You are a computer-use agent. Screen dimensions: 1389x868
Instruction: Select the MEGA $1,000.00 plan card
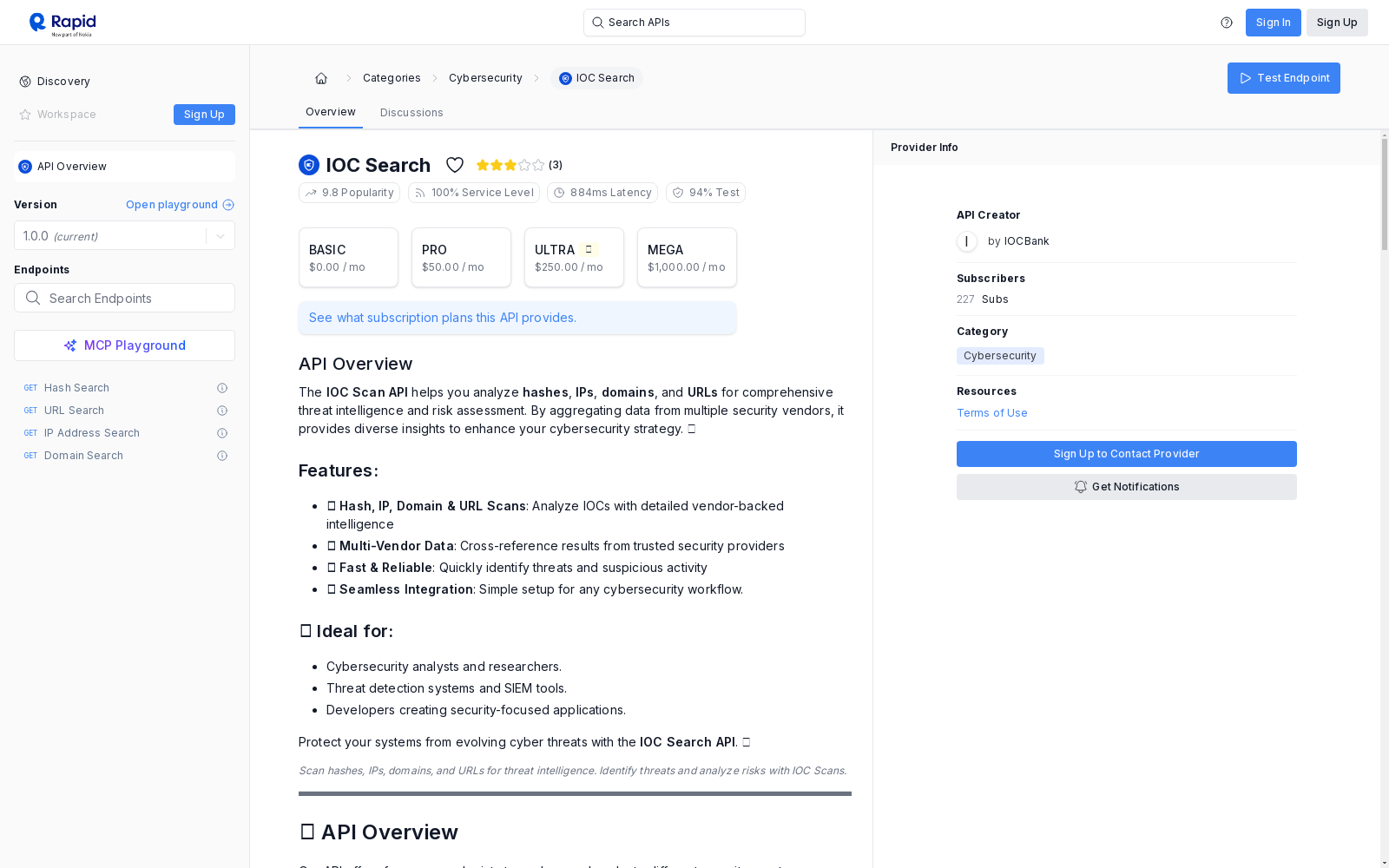click(687, 258)
